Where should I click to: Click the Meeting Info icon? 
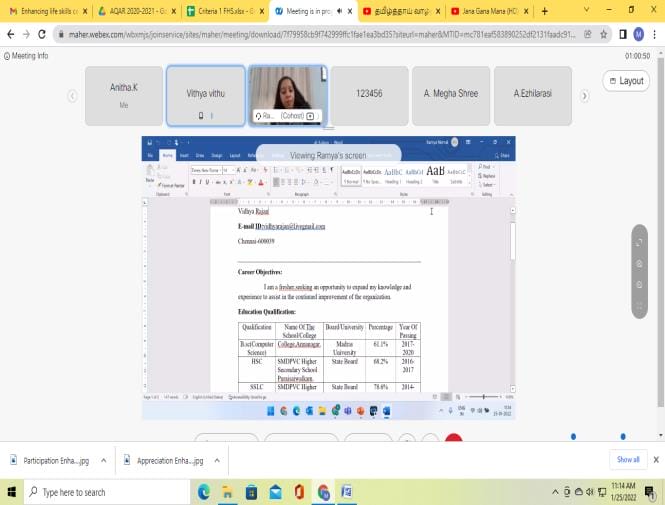(8, 56)
